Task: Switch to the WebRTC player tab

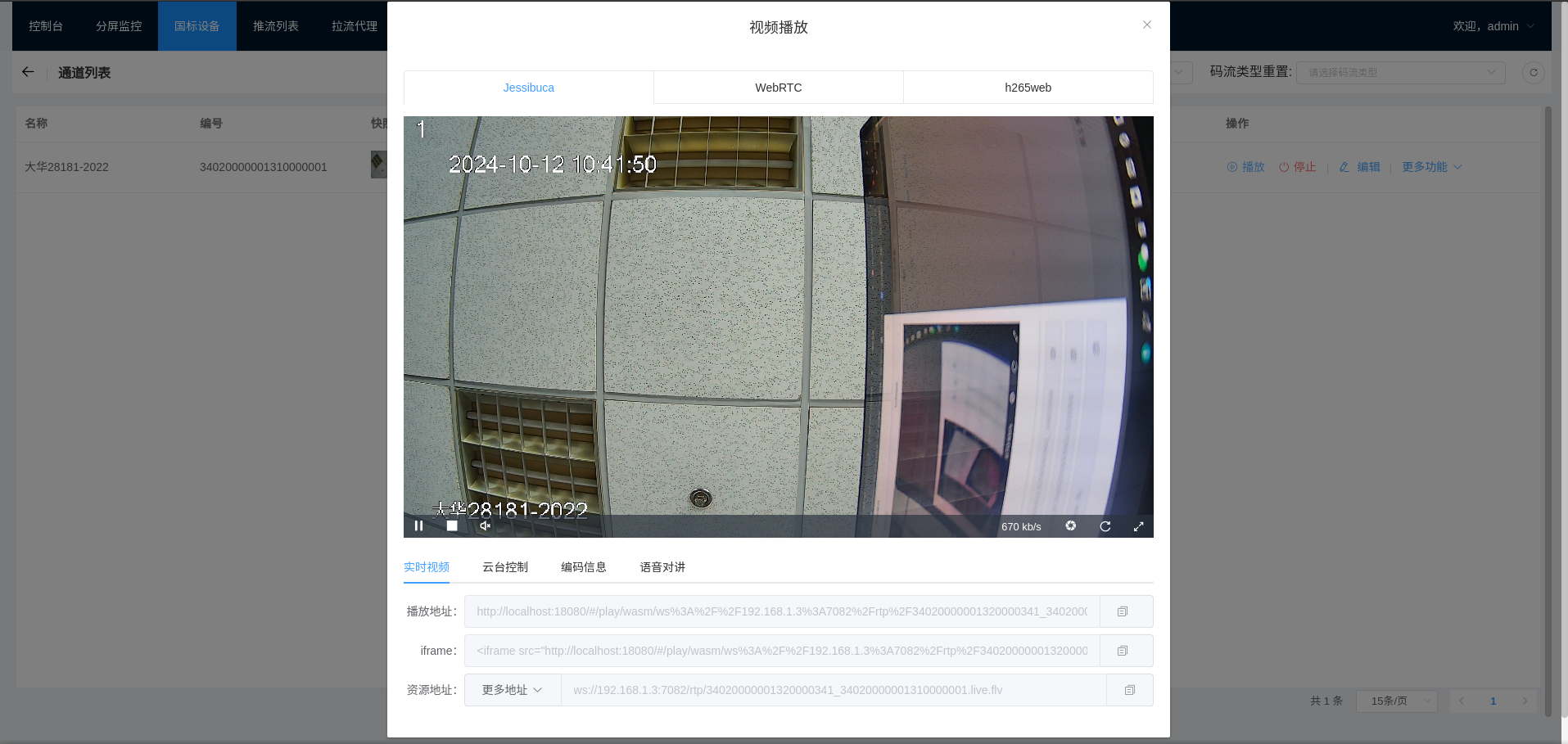Action: (x=778, y=88)
